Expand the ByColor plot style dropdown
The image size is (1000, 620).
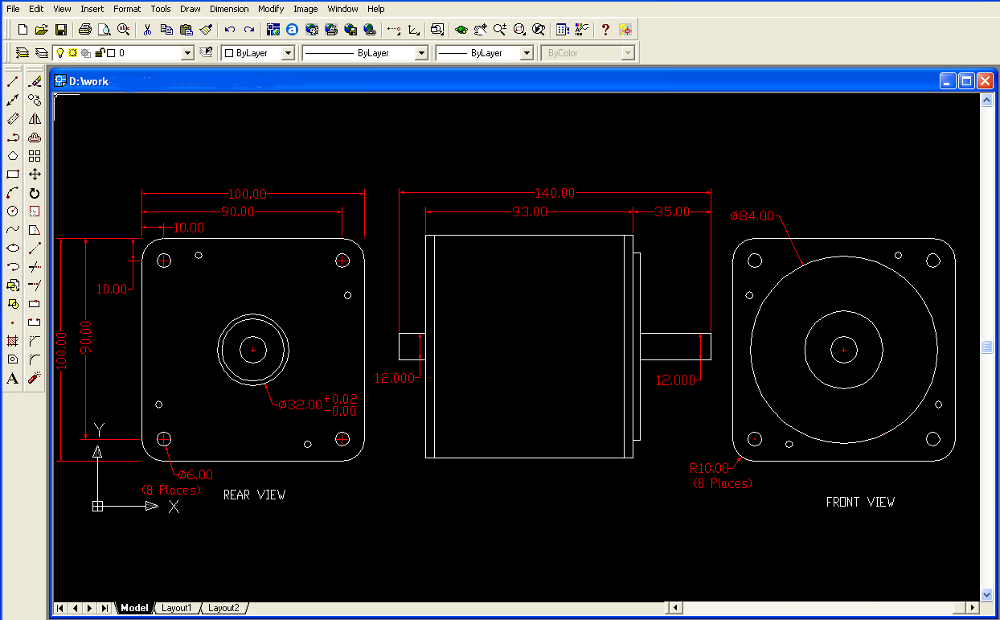628,53
